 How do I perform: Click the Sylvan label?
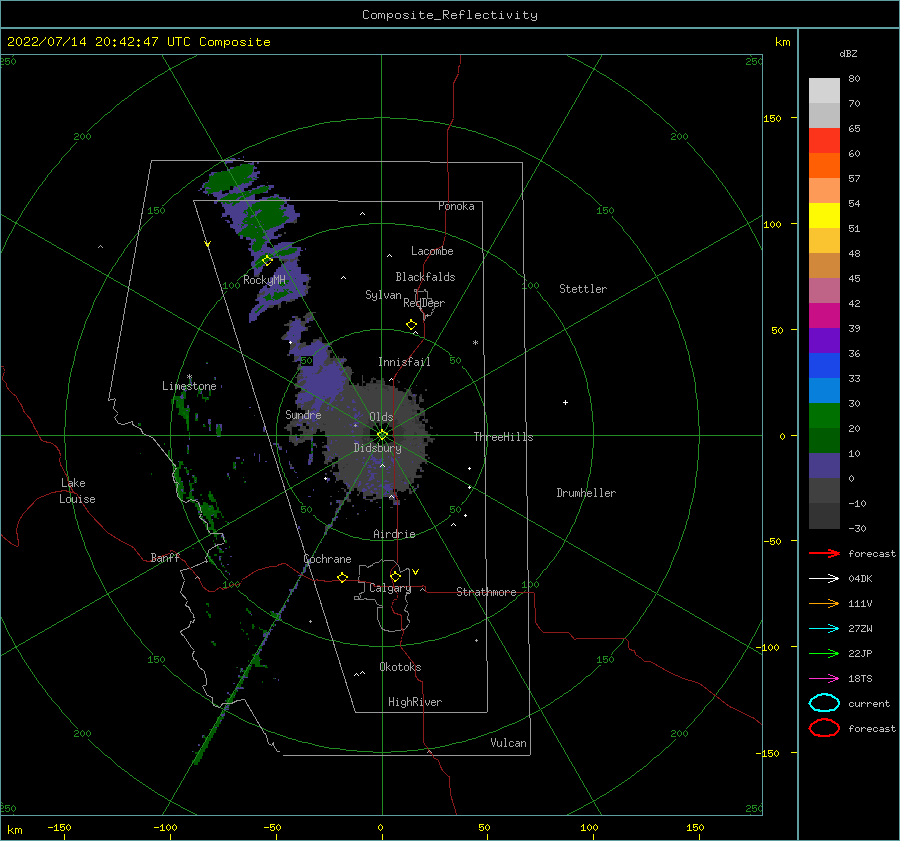point(383,295)
